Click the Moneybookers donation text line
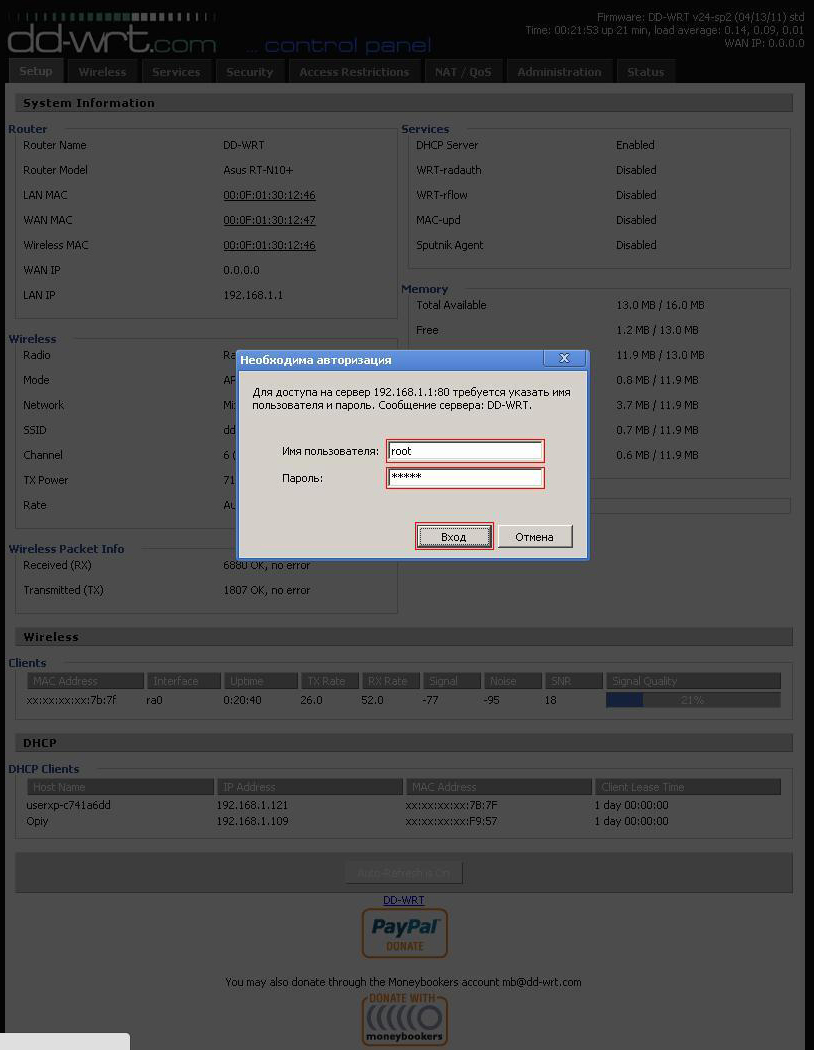 (403, 982)
